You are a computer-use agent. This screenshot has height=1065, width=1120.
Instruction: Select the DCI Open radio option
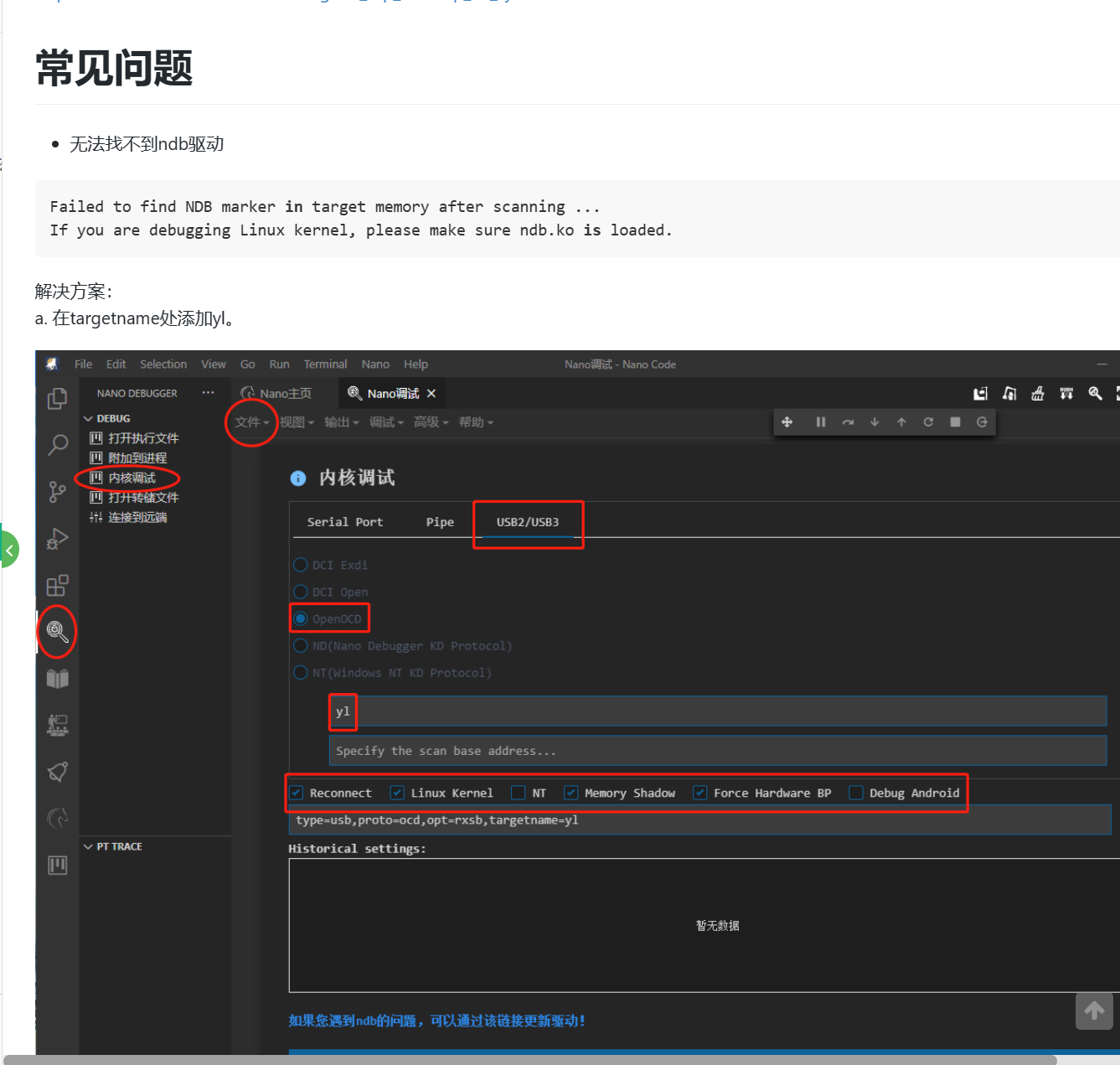click(x=301, y=592)
